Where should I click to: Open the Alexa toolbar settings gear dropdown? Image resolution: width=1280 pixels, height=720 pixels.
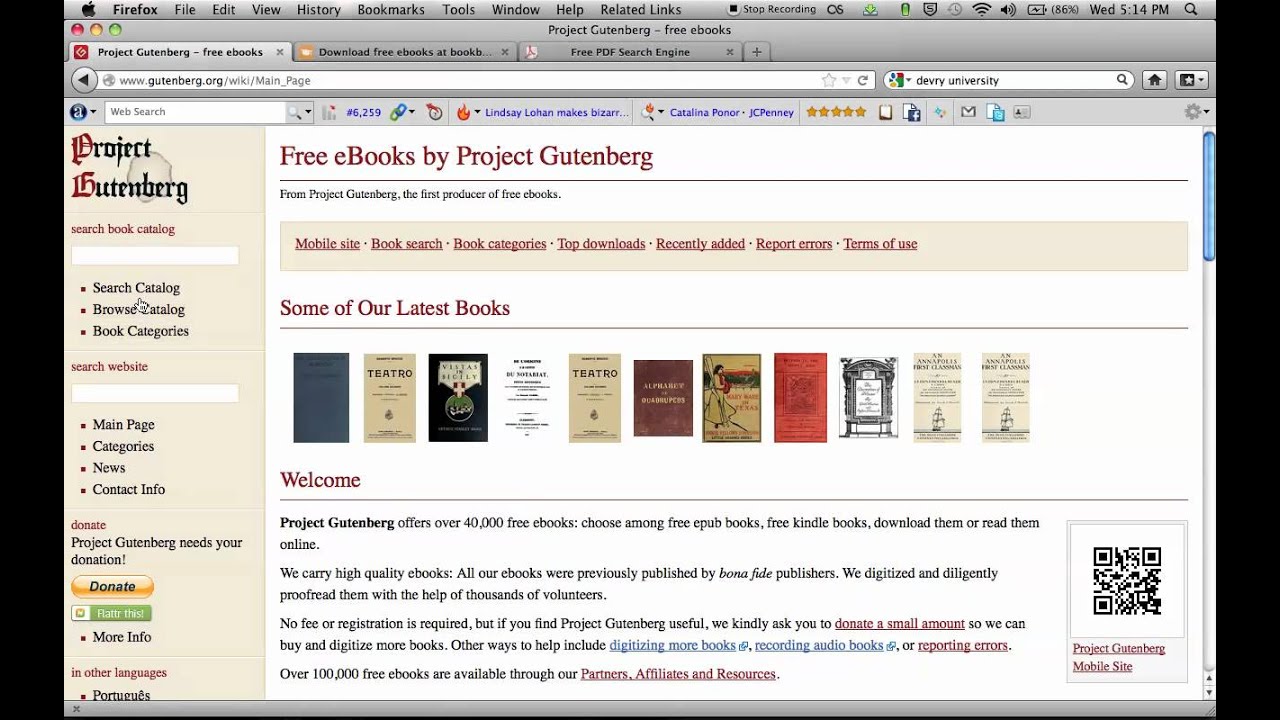point(1196,112)
